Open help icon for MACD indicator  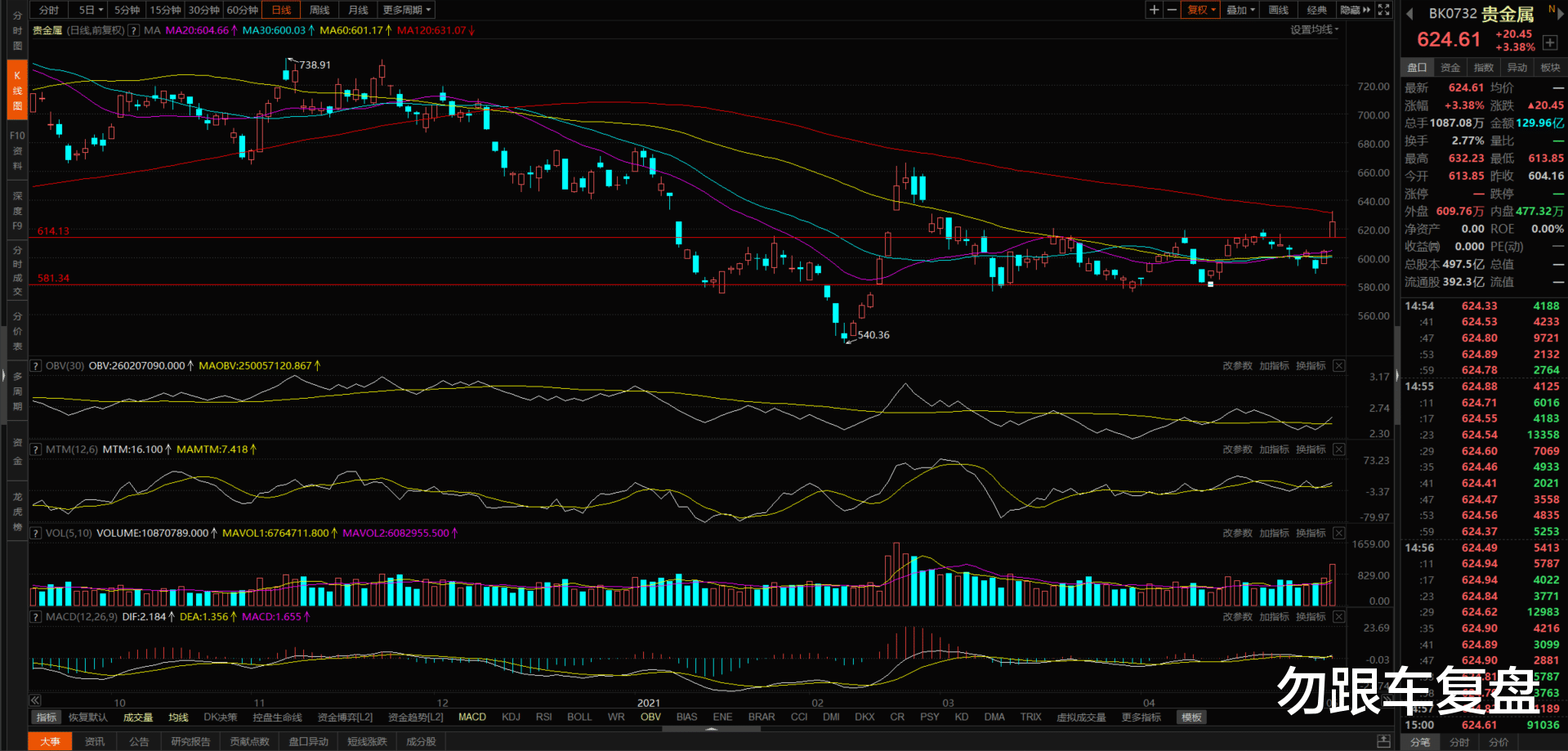click(x=36, y=617)
